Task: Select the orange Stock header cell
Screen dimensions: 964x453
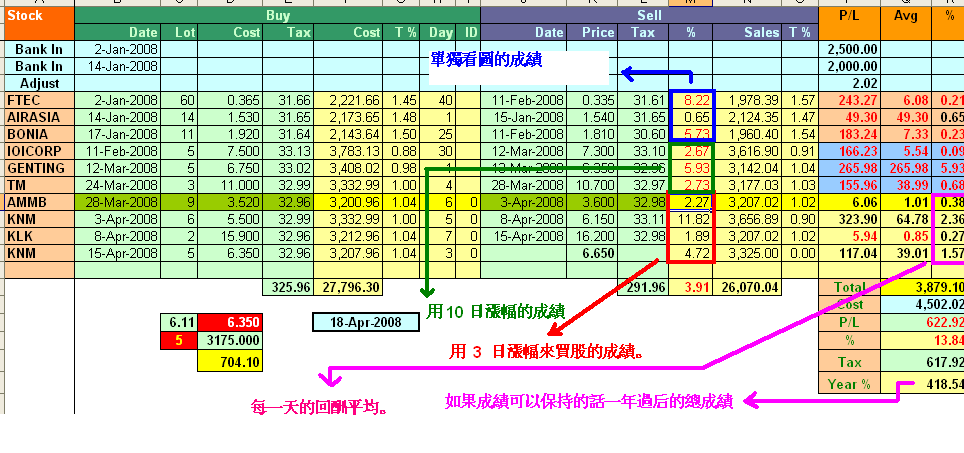Action: pyautogui.click(x=37, y=16)
